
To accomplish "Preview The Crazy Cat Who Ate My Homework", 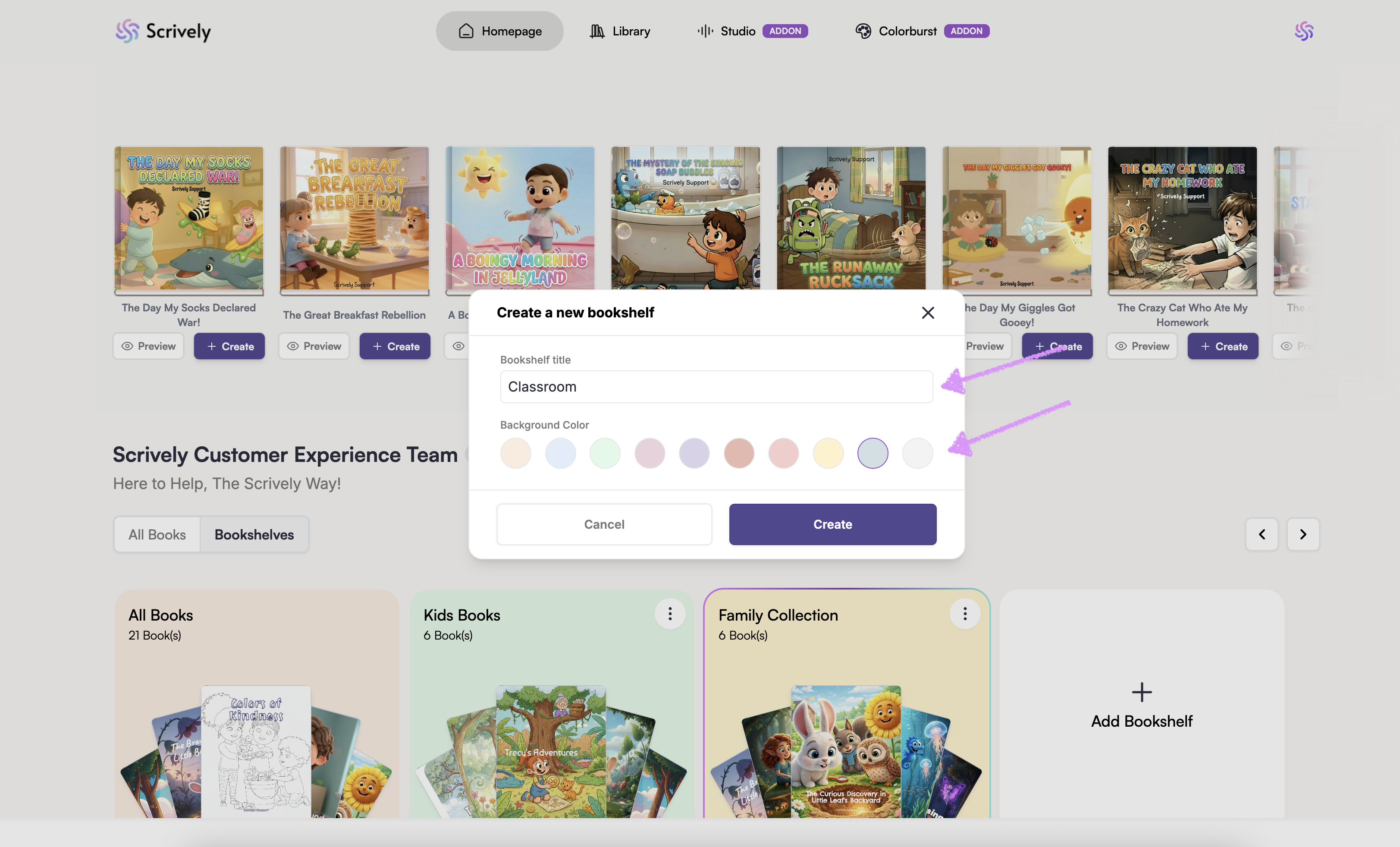I will tap(1142, 346).
